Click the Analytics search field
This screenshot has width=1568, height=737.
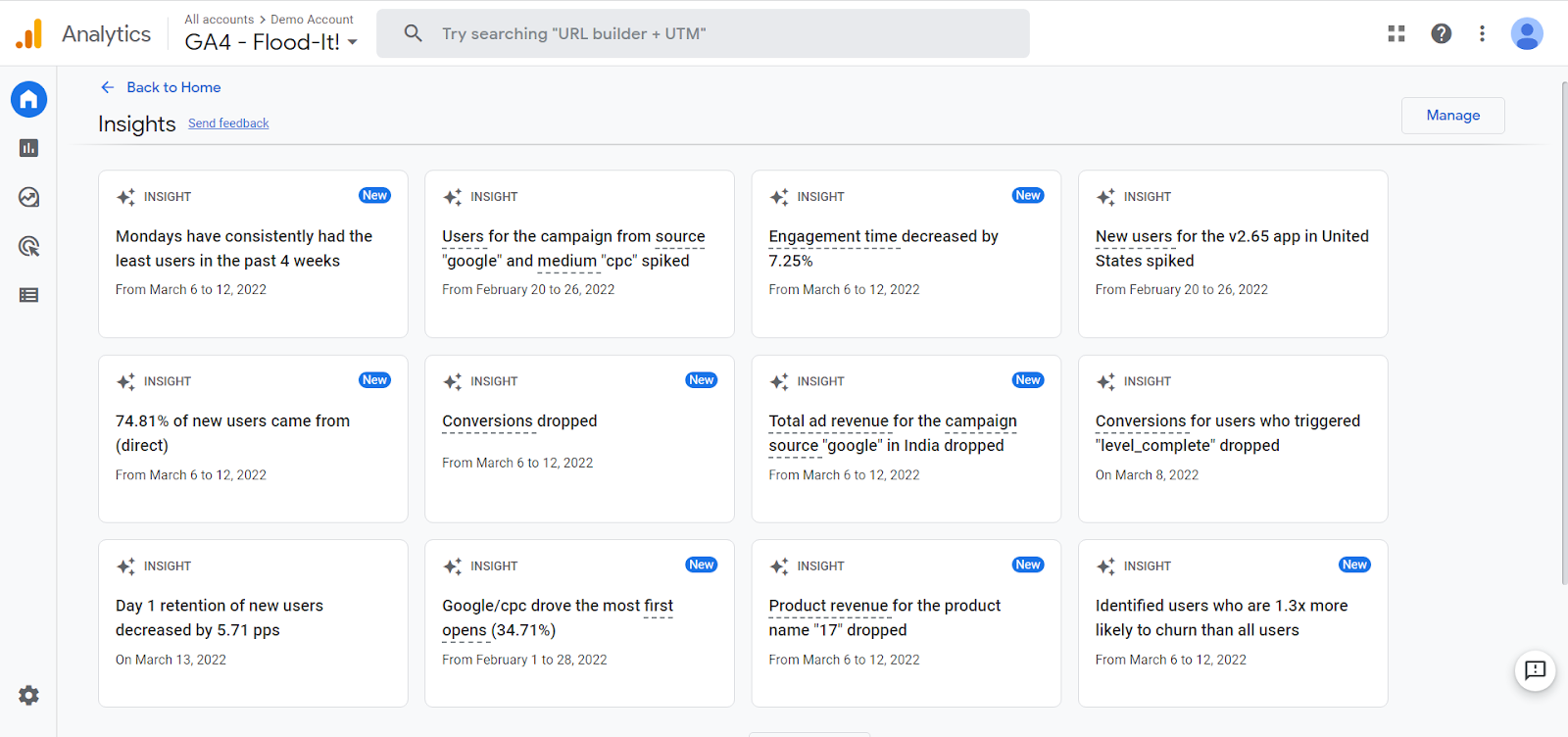[703, 33]
